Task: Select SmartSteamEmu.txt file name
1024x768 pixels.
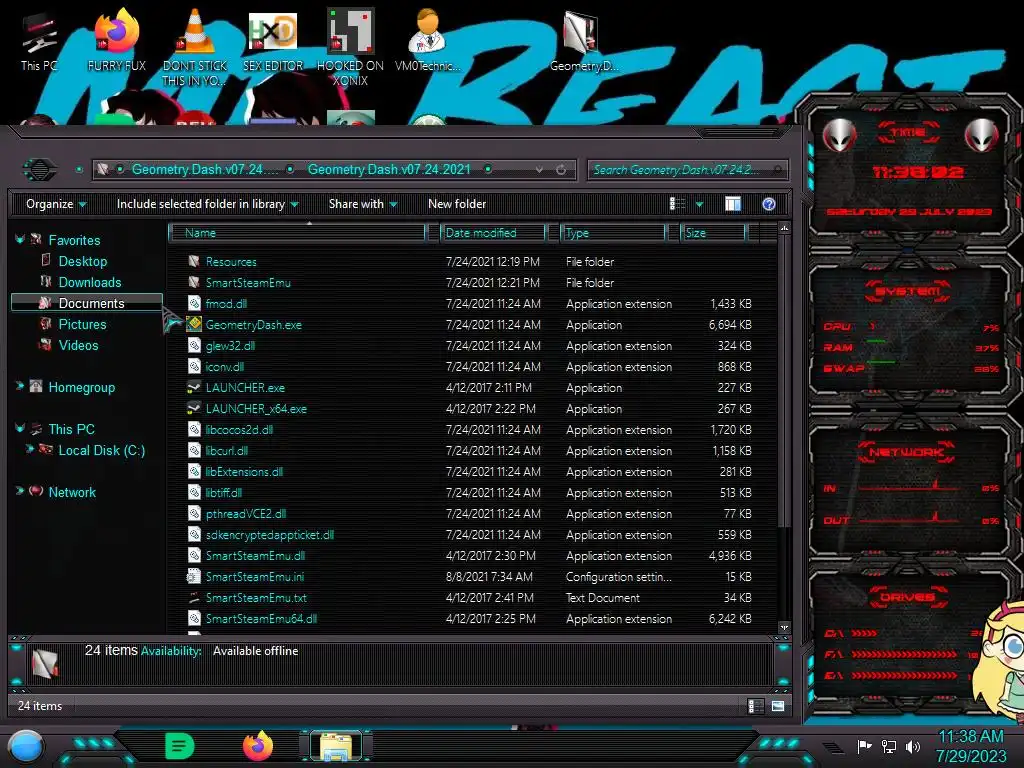Action: coord(256,598)
